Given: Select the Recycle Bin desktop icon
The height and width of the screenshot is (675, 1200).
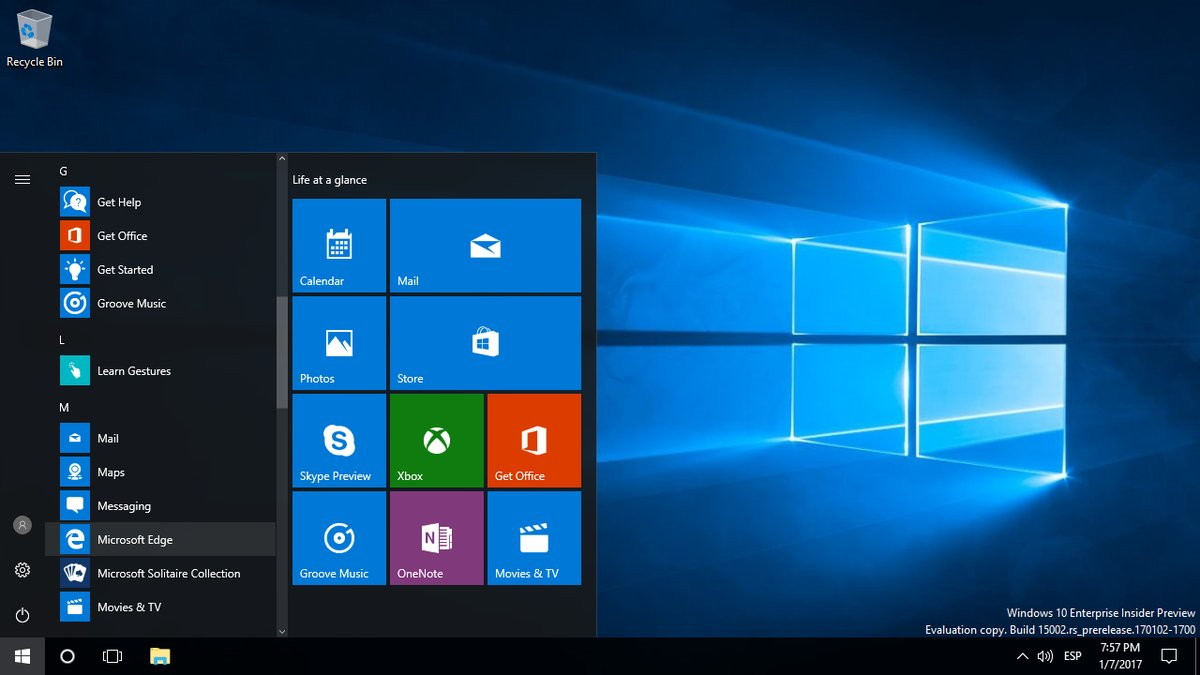Looking at the screenshot, I should pos(34,39).
